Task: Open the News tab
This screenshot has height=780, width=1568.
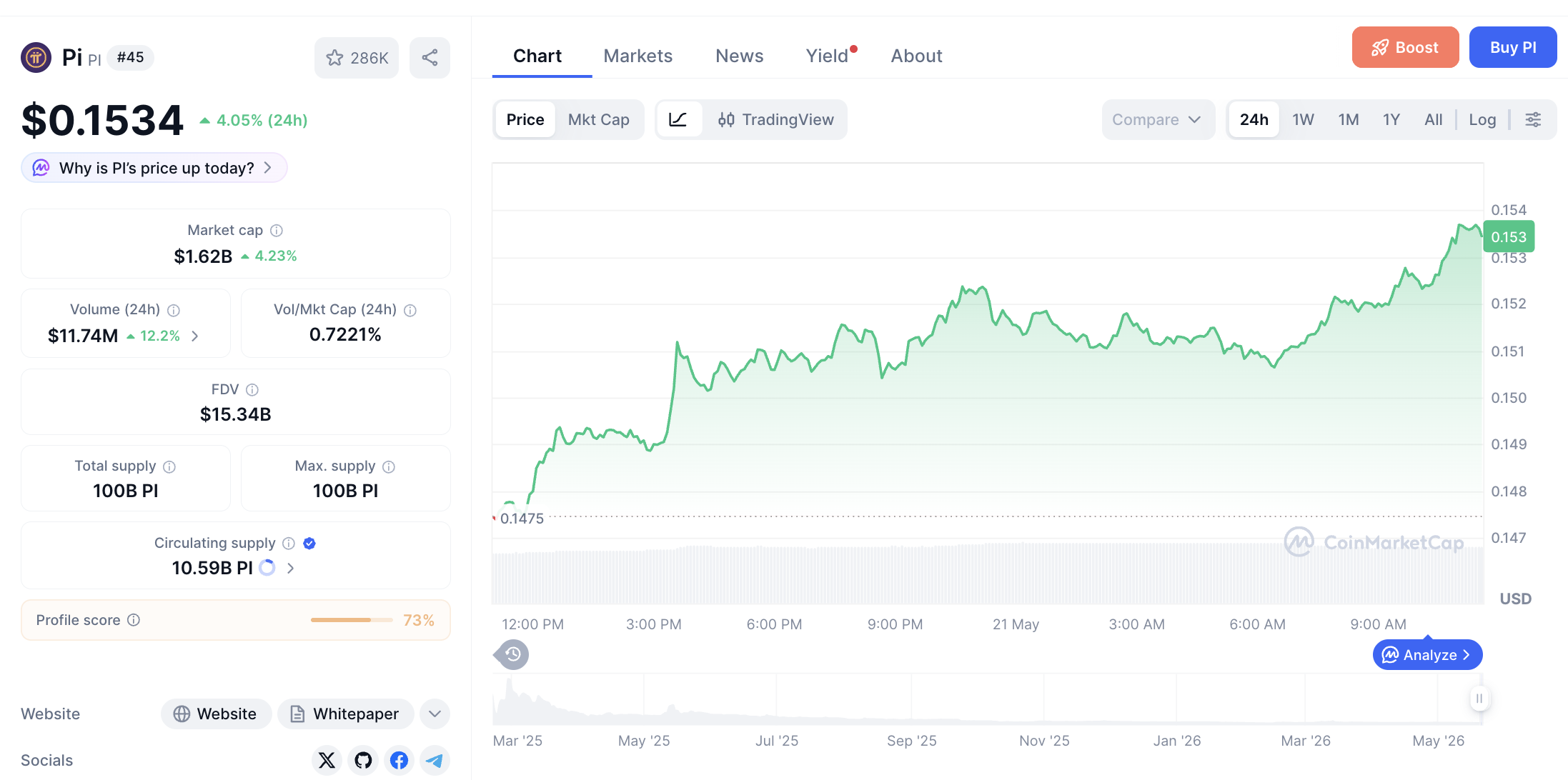Action: click(x=740, y=56)
